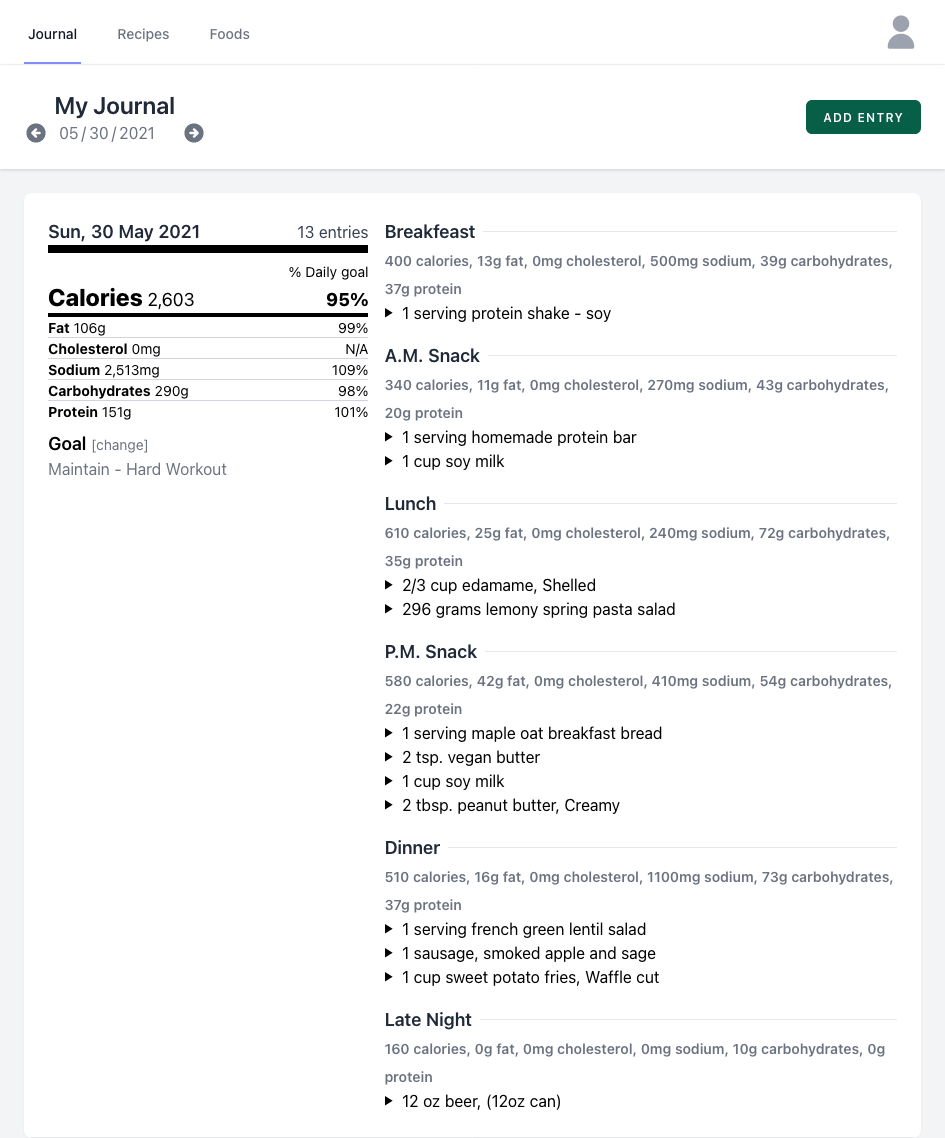Go to next day with right arrow
This screenshot has width=945, height=1138.
(x=194, y=133)
